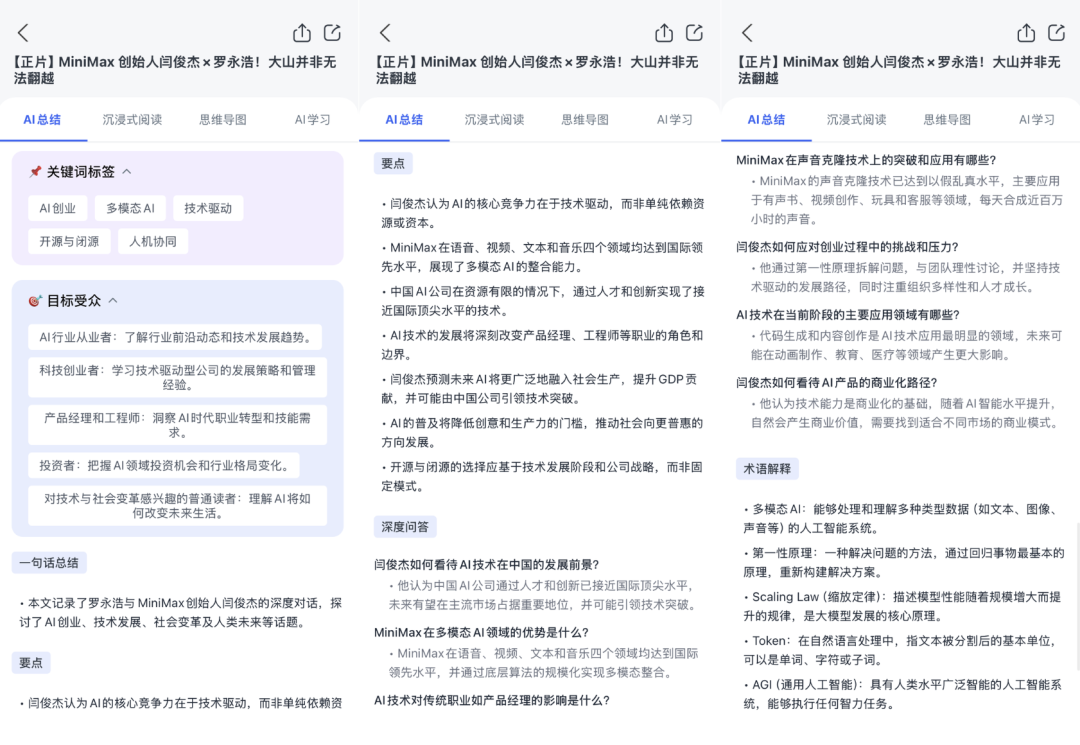Collapse the 关键词标签 section
1080x745 pixels.
click(127, 172)
